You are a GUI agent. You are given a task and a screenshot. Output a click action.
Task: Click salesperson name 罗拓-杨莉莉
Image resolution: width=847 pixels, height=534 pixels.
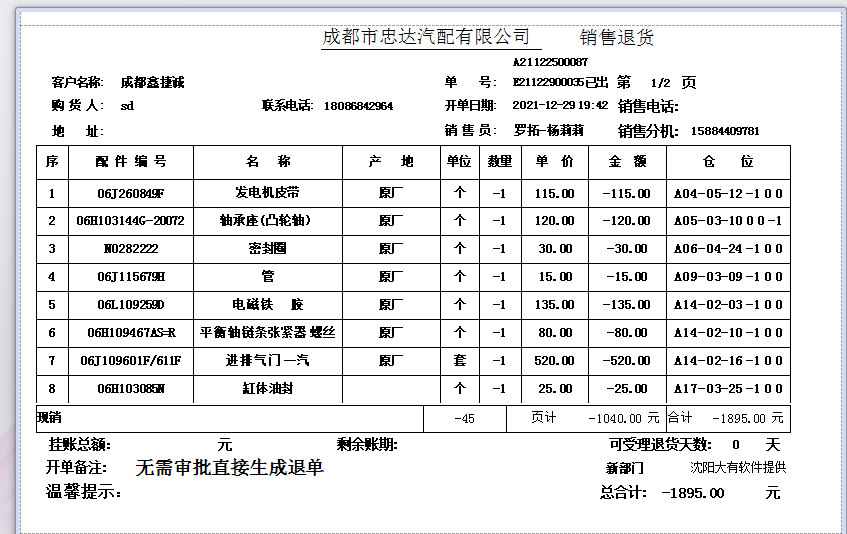548,131
